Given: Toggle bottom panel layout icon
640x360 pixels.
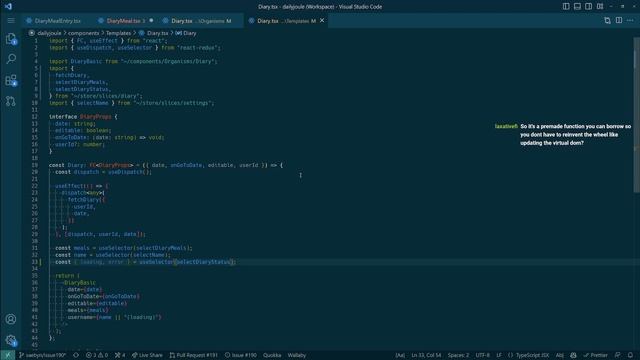Looking at the screenshot, I should point(577,7).
